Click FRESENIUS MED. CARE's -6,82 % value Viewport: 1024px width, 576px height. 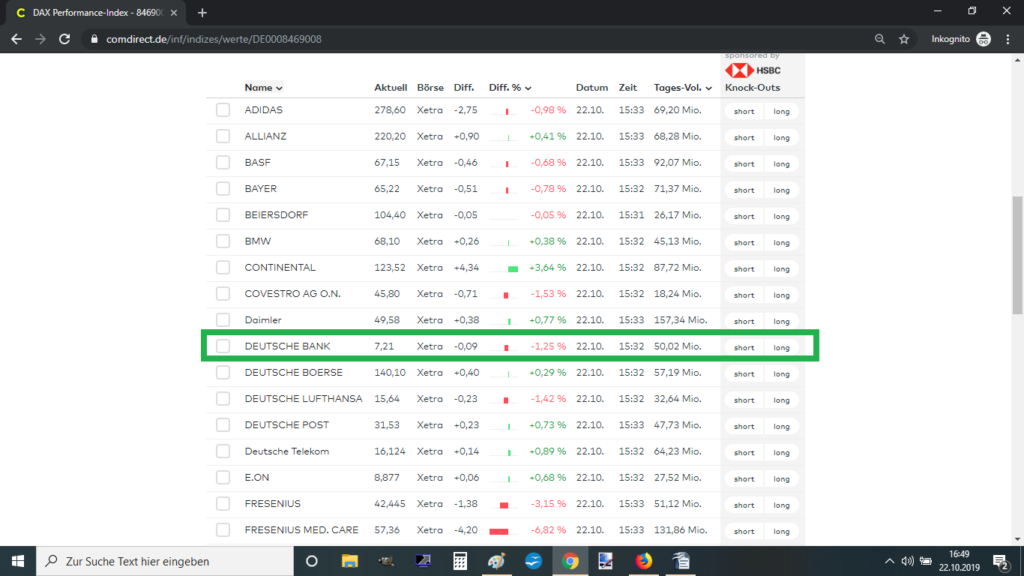click(x=548, y=530)
